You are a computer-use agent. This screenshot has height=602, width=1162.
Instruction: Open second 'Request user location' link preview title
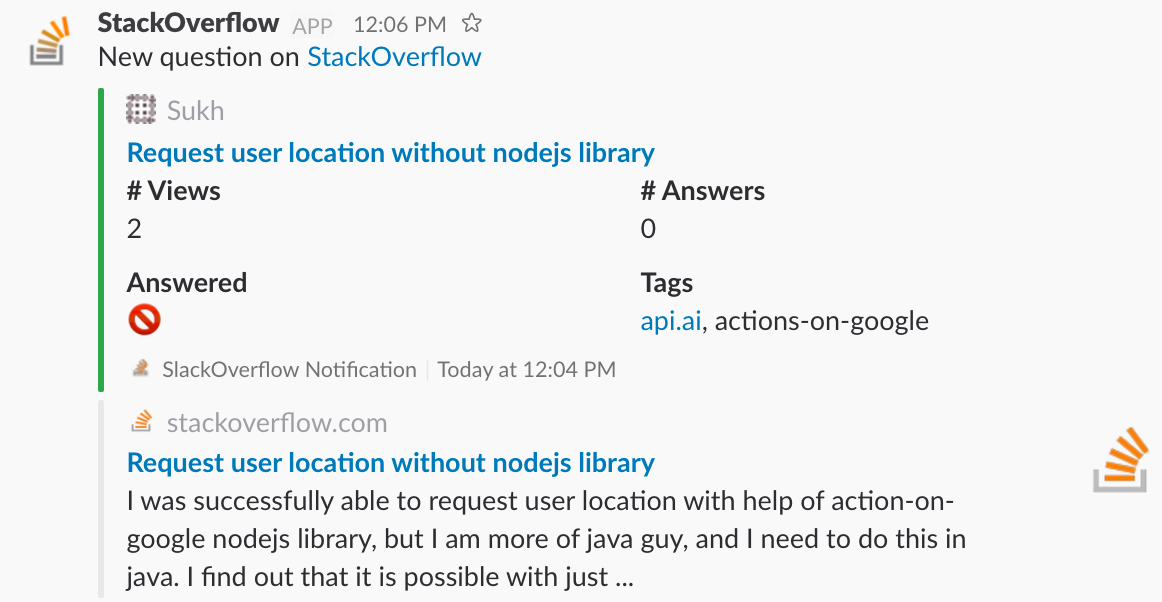(391, 463)
